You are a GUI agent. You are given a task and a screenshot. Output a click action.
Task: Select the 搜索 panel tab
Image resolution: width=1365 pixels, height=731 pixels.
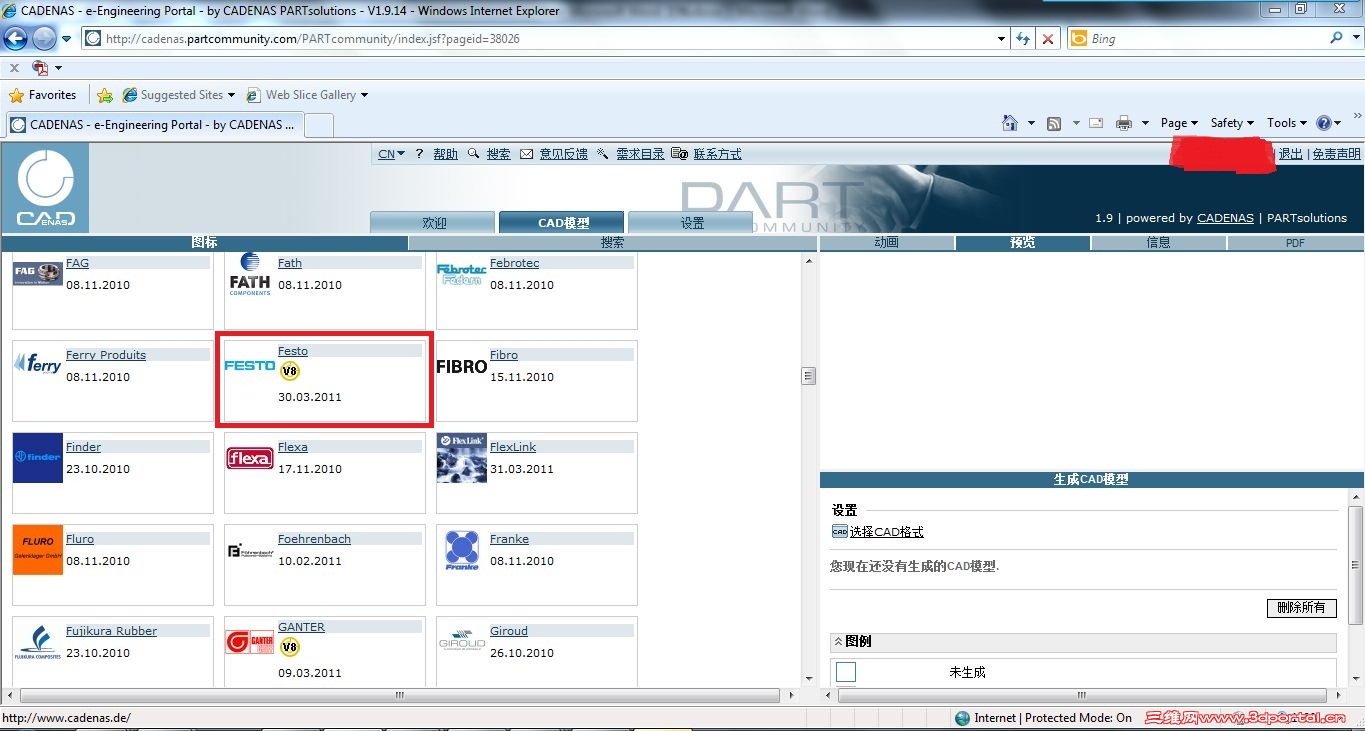[x=612, y=243]
